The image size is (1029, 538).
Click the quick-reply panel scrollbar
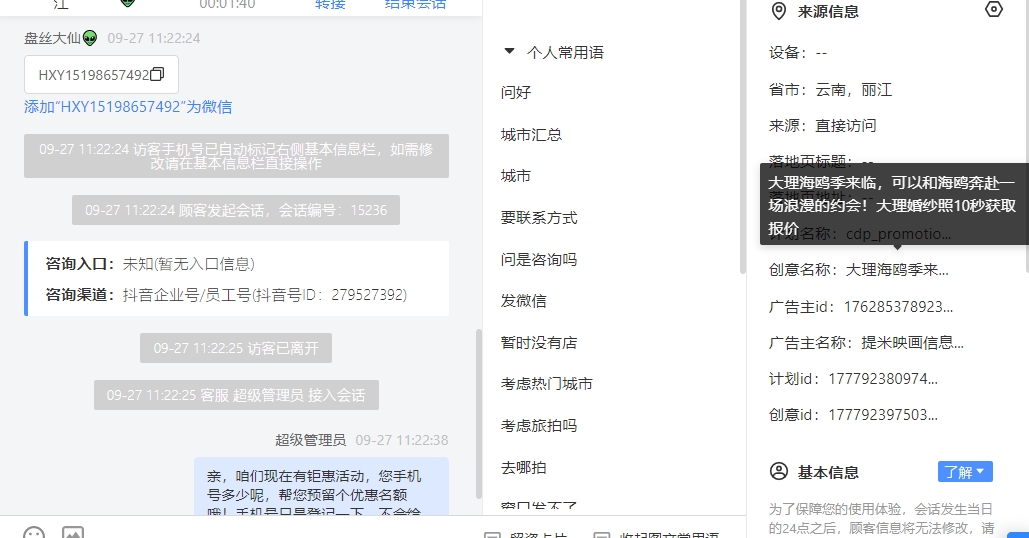(x=743, y=136)
